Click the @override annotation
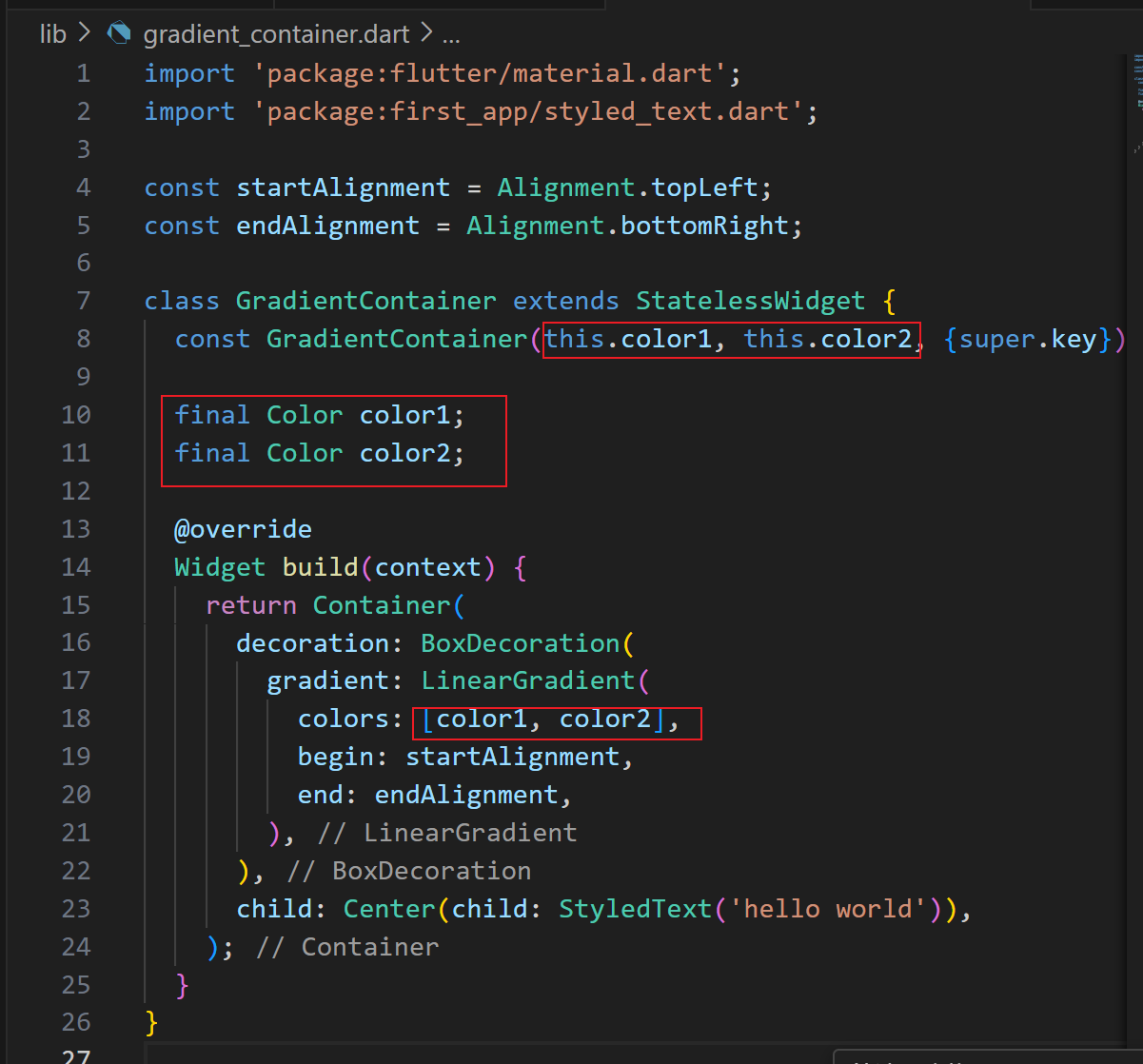This screenshot has width=1143, height=1064. (x=243, y=529)
